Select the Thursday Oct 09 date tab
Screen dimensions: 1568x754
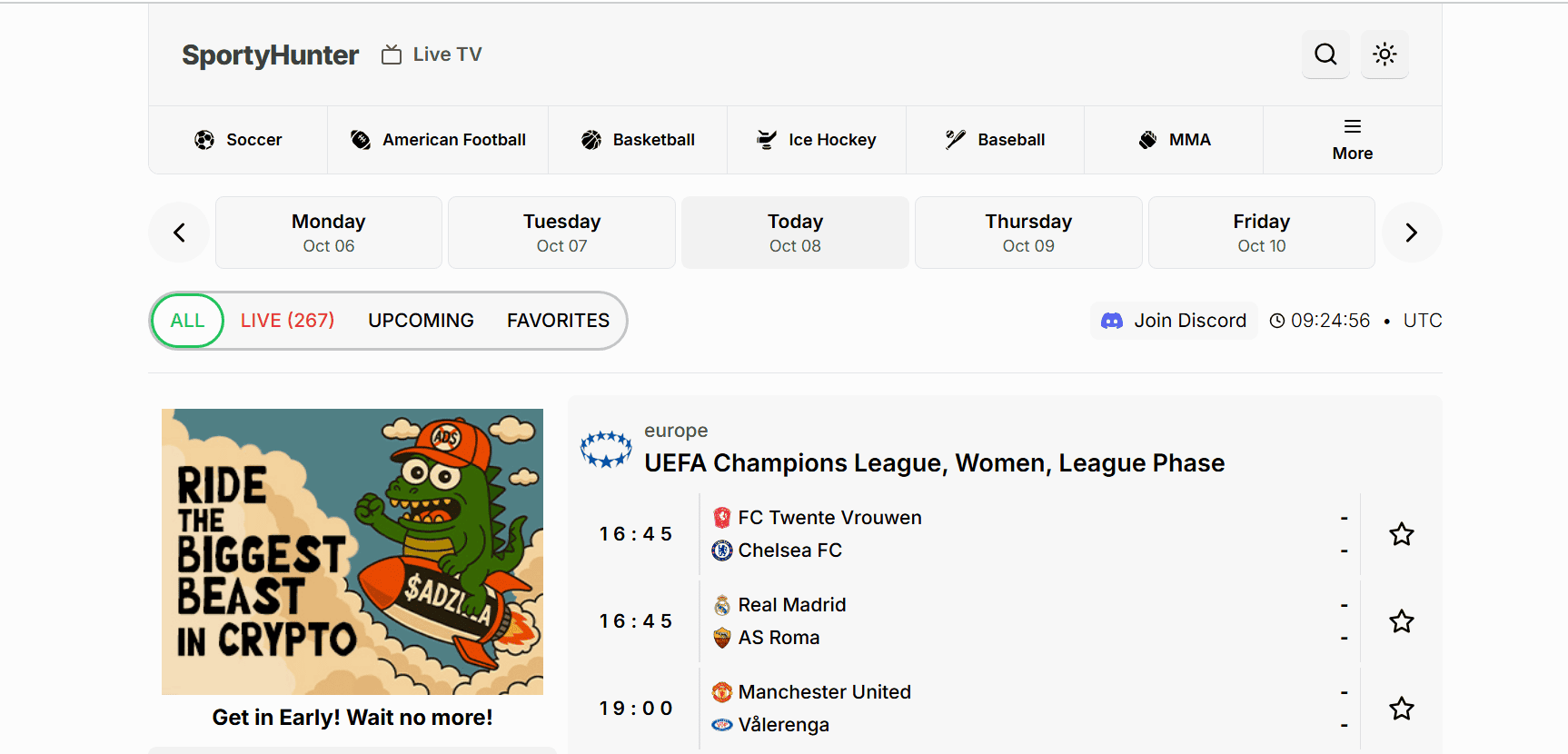pyautogui.click(x=1028, y=233)
